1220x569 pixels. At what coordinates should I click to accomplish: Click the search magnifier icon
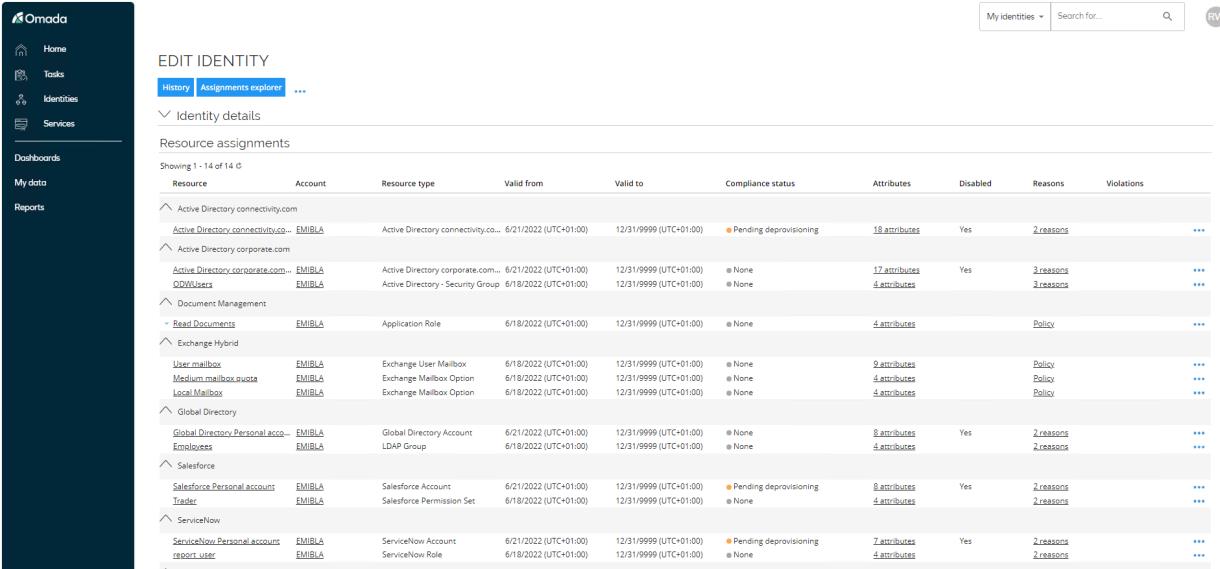point(1166,17)
